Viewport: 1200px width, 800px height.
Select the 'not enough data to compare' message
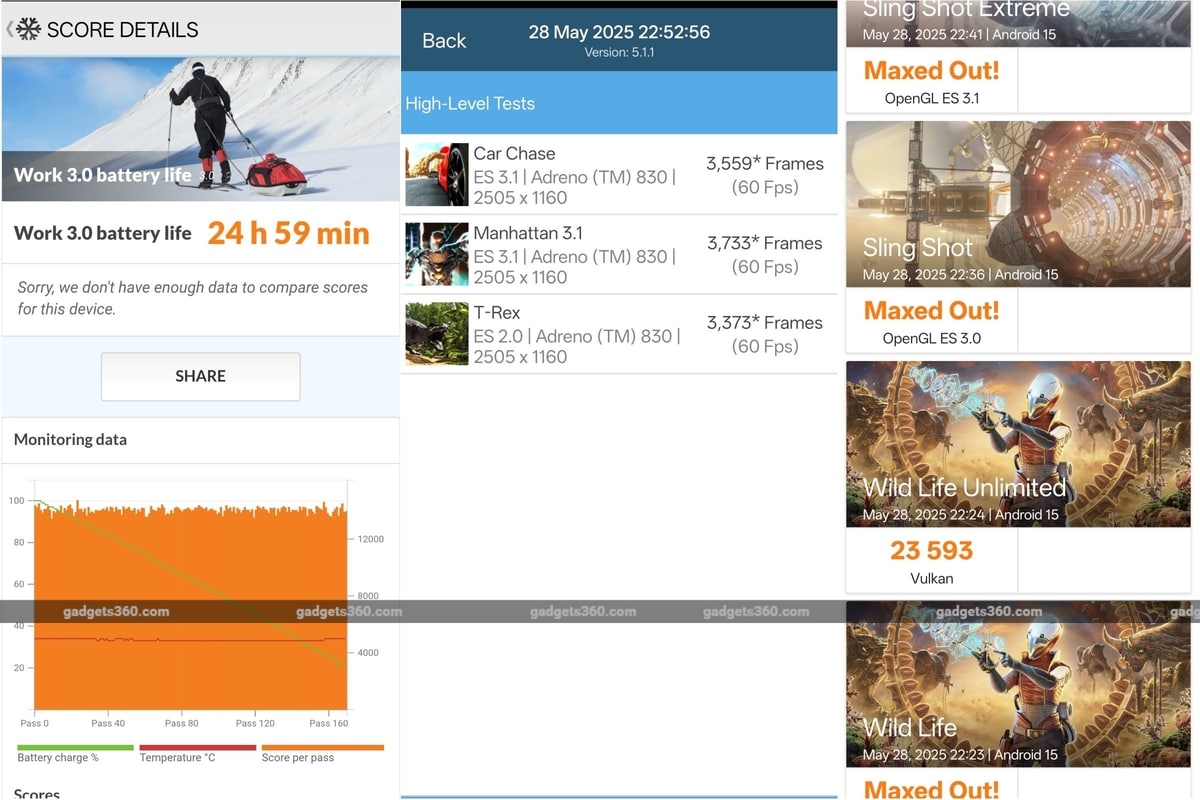193,298
